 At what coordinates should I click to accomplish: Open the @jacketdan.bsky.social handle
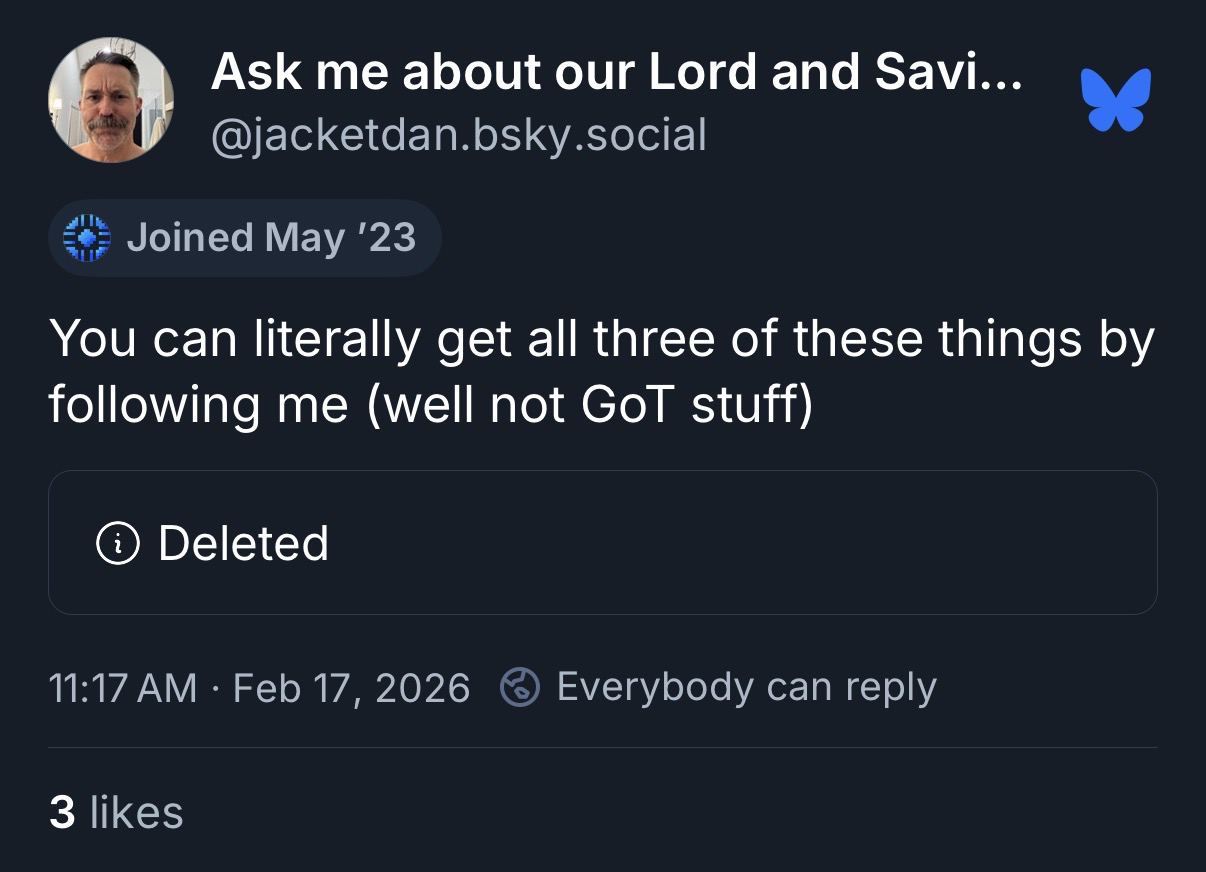click(458, 134)
